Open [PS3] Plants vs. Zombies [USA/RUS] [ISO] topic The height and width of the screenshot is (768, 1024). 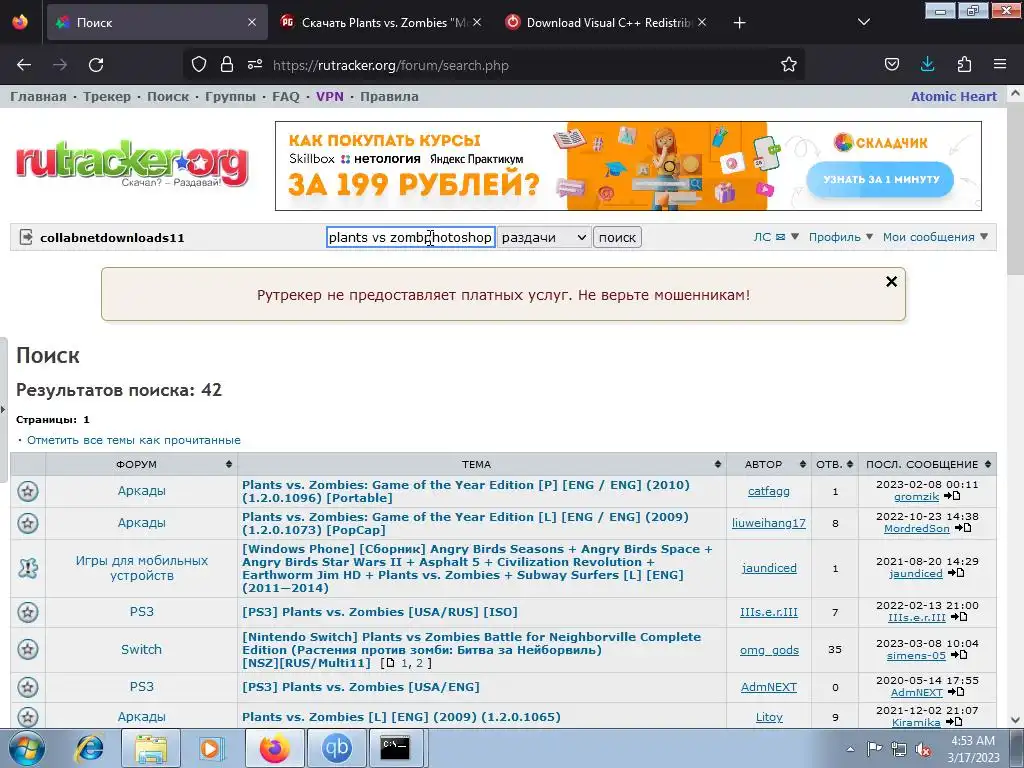(x=379, y=612)
